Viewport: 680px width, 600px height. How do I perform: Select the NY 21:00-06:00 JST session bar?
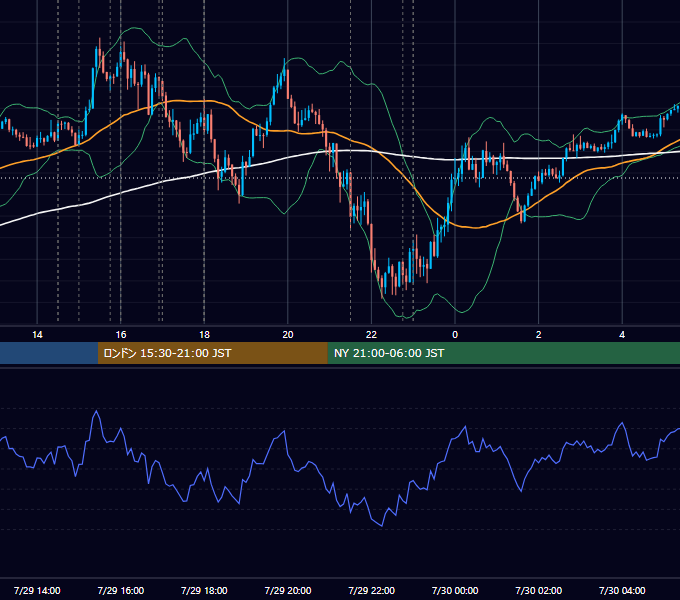coord(503,353)
